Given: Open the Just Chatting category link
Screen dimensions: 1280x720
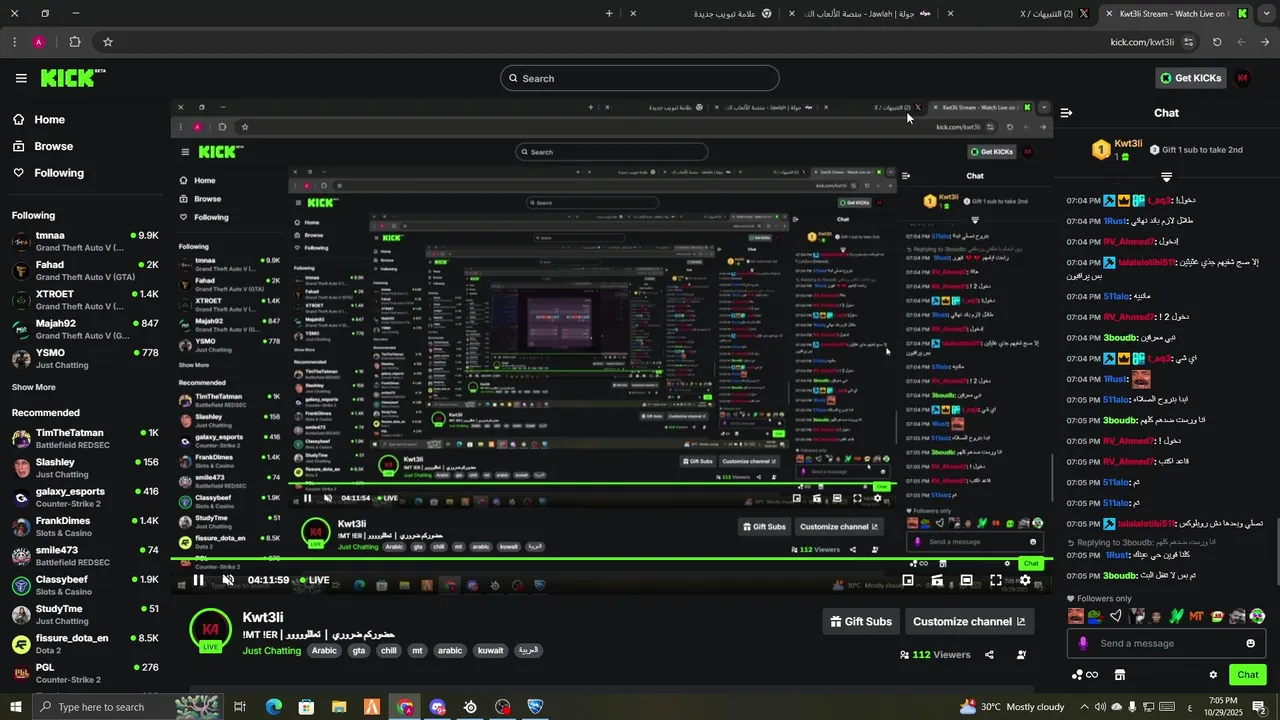Looking at the screenshot, I should (x=271, y=651).
